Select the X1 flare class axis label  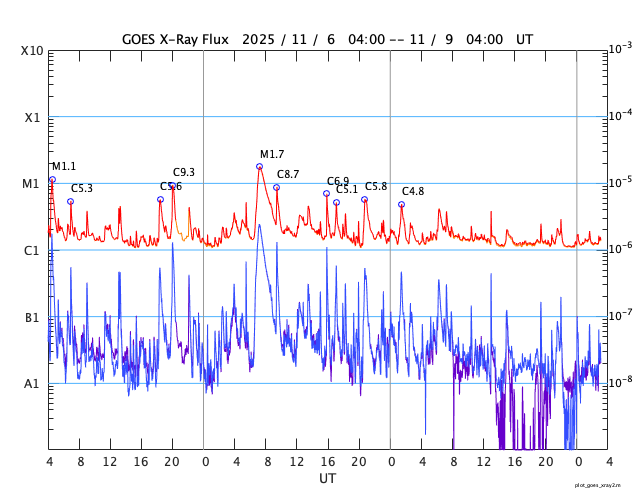click(x=32, y=117)
